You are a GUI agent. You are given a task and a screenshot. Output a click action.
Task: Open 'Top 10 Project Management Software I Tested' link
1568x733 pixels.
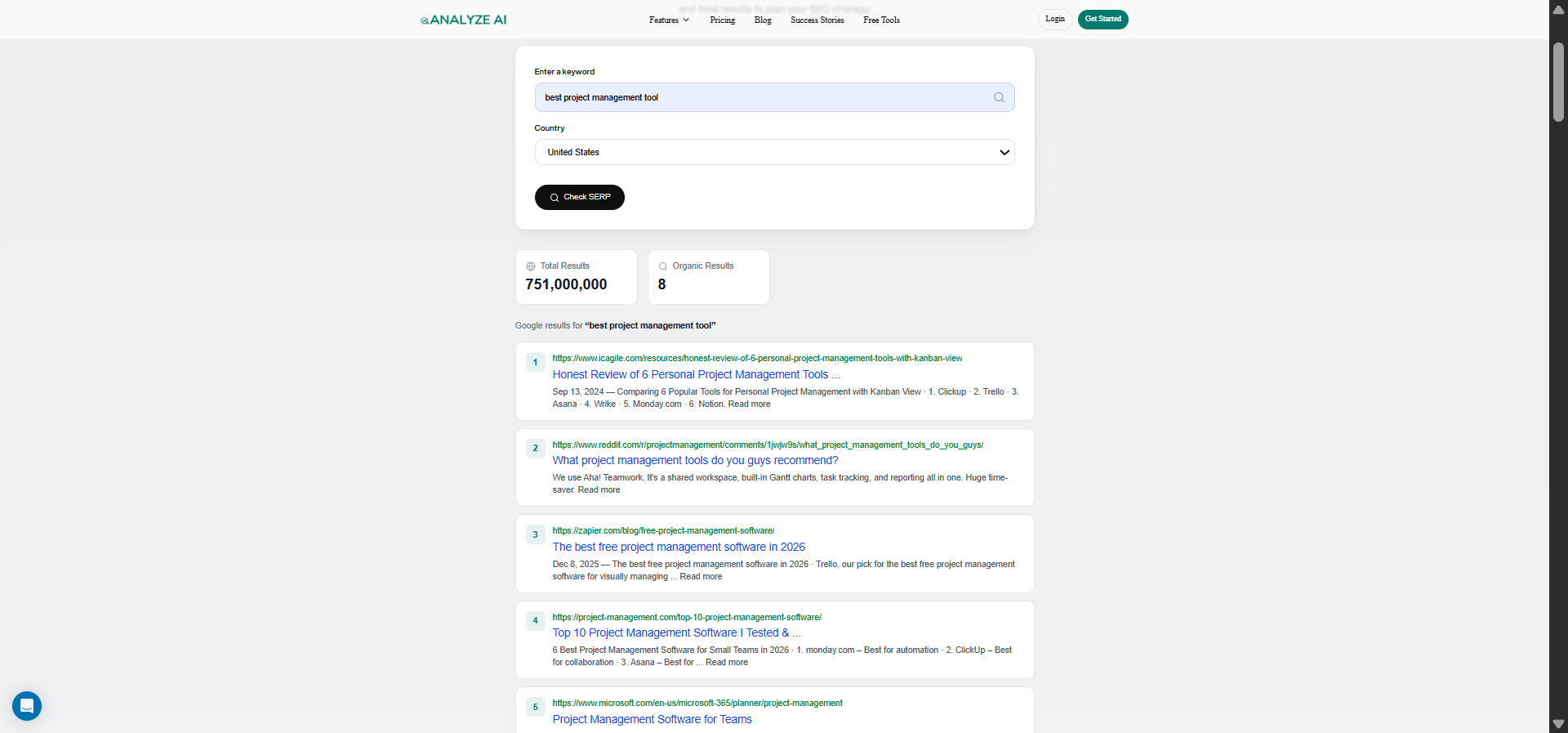[x=676, y=632]
